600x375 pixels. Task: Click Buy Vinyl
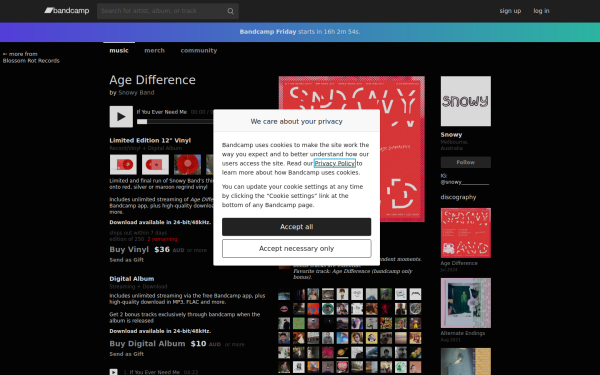pyautogui.click(x=129, y=249)
